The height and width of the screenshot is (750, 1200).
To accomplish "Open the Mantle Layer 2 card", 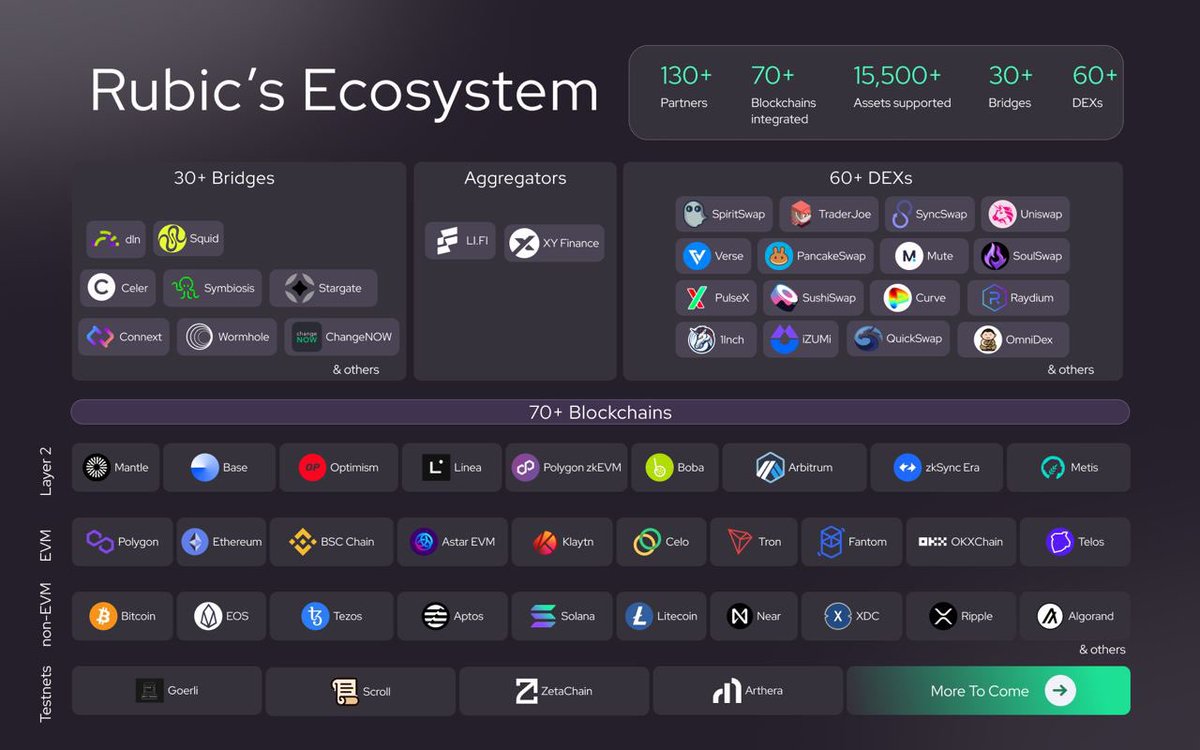I will tap(116, 467).
